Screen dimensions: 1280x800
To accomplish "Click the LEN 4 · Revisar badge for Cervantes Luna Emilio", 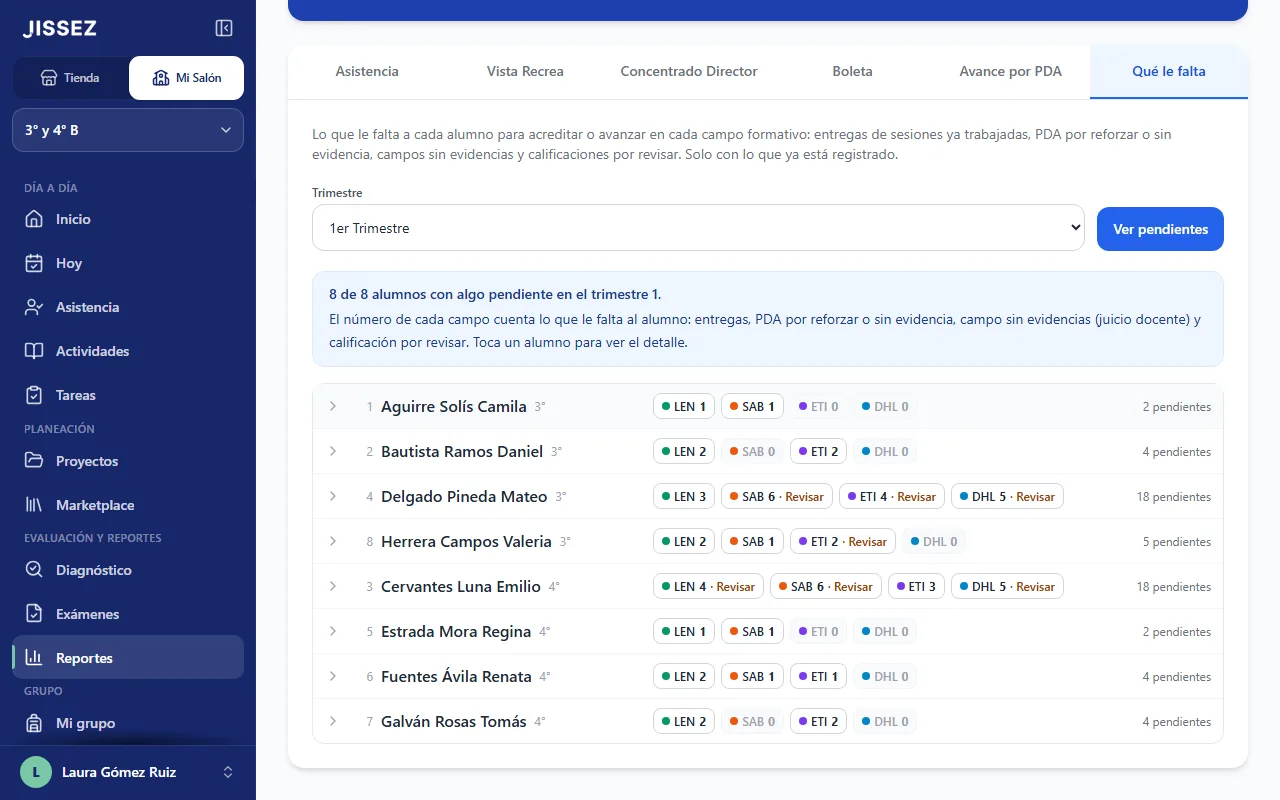I will tap(708, 586).
